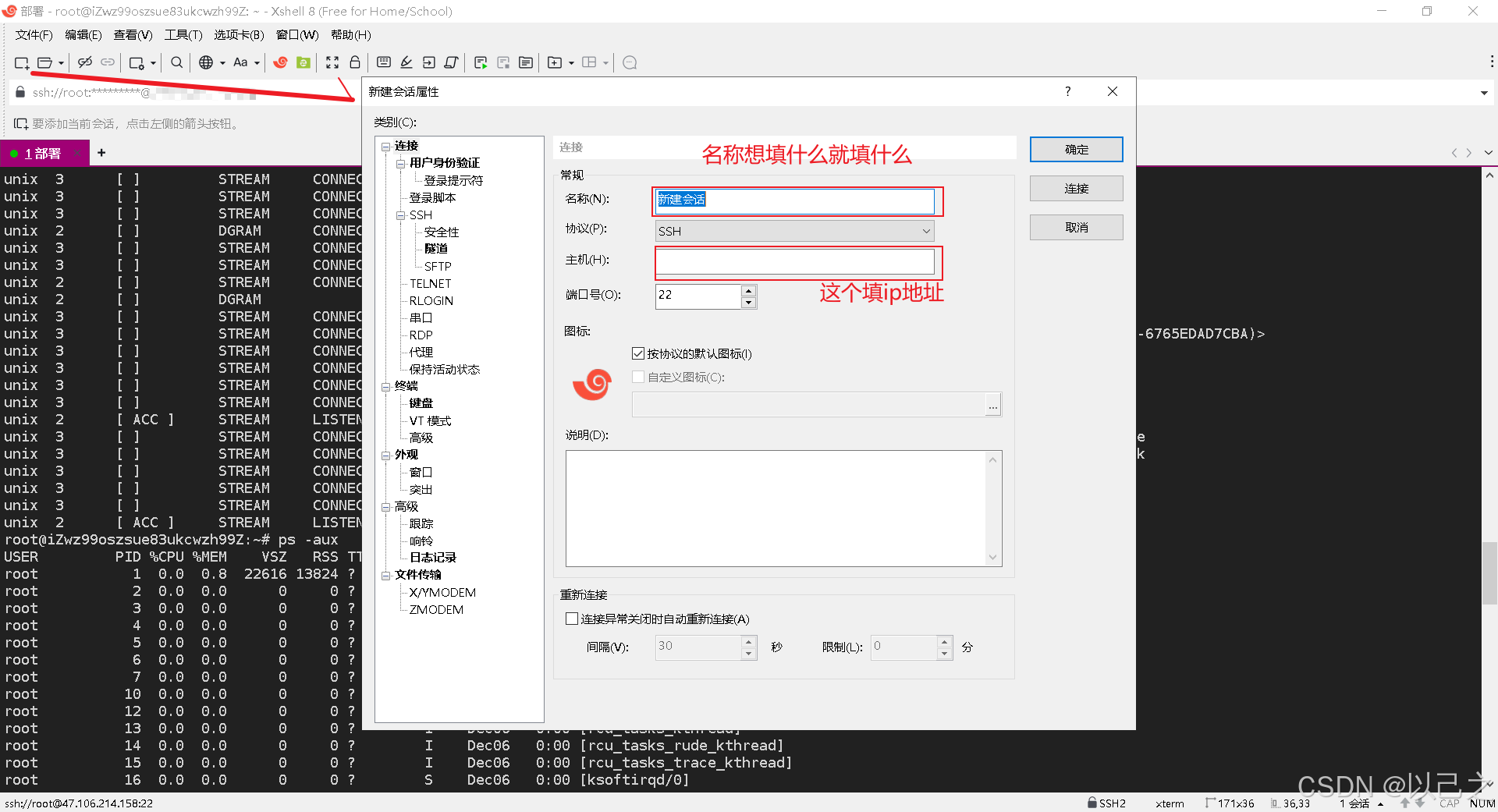This screenshot has width=1498, height=812.
Task: Switch to the 1 部署 session tab
Action: click(44, 152)
